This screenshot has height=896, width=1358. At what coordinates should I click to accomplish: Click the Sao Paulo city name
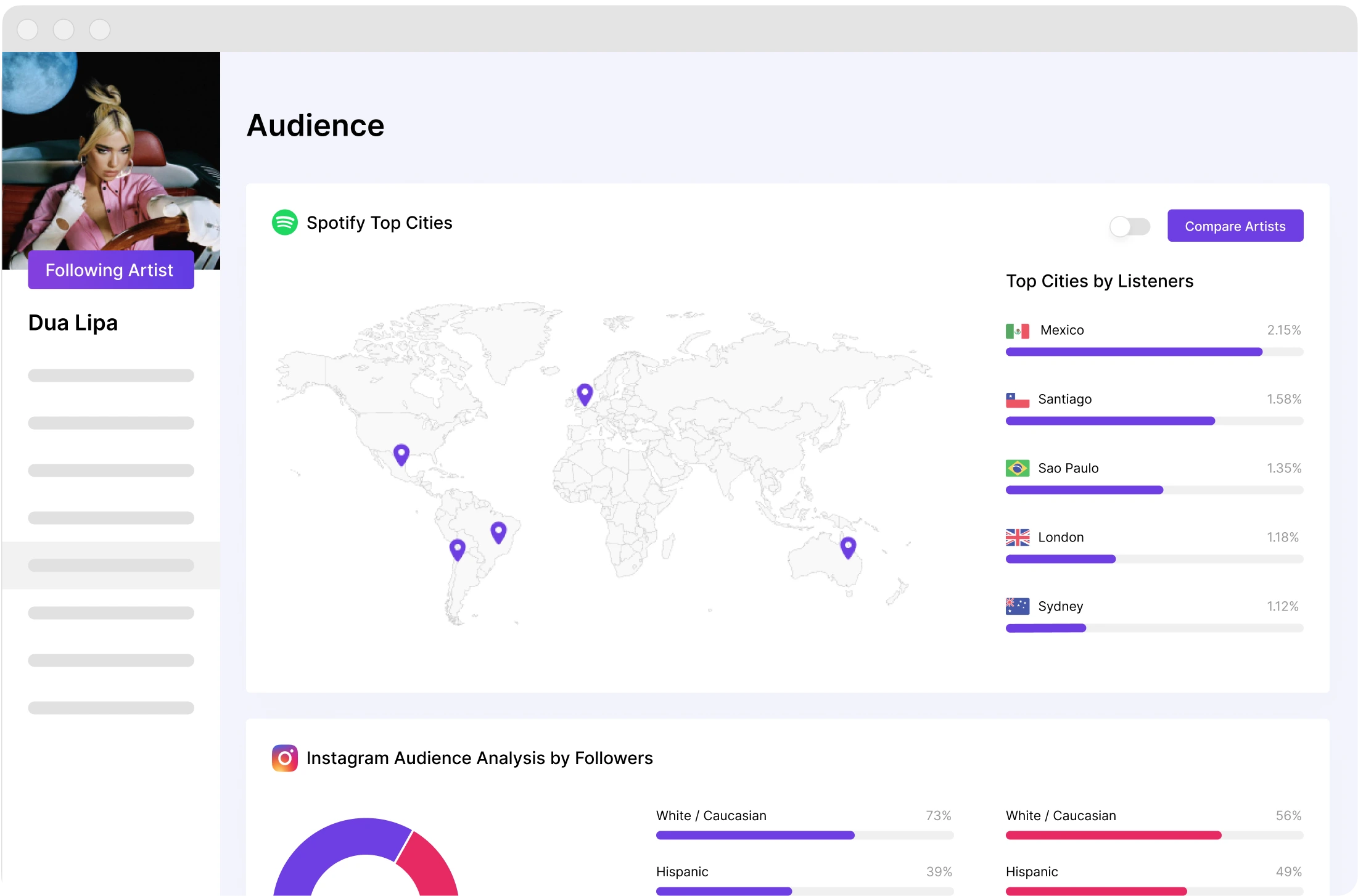1068,469
